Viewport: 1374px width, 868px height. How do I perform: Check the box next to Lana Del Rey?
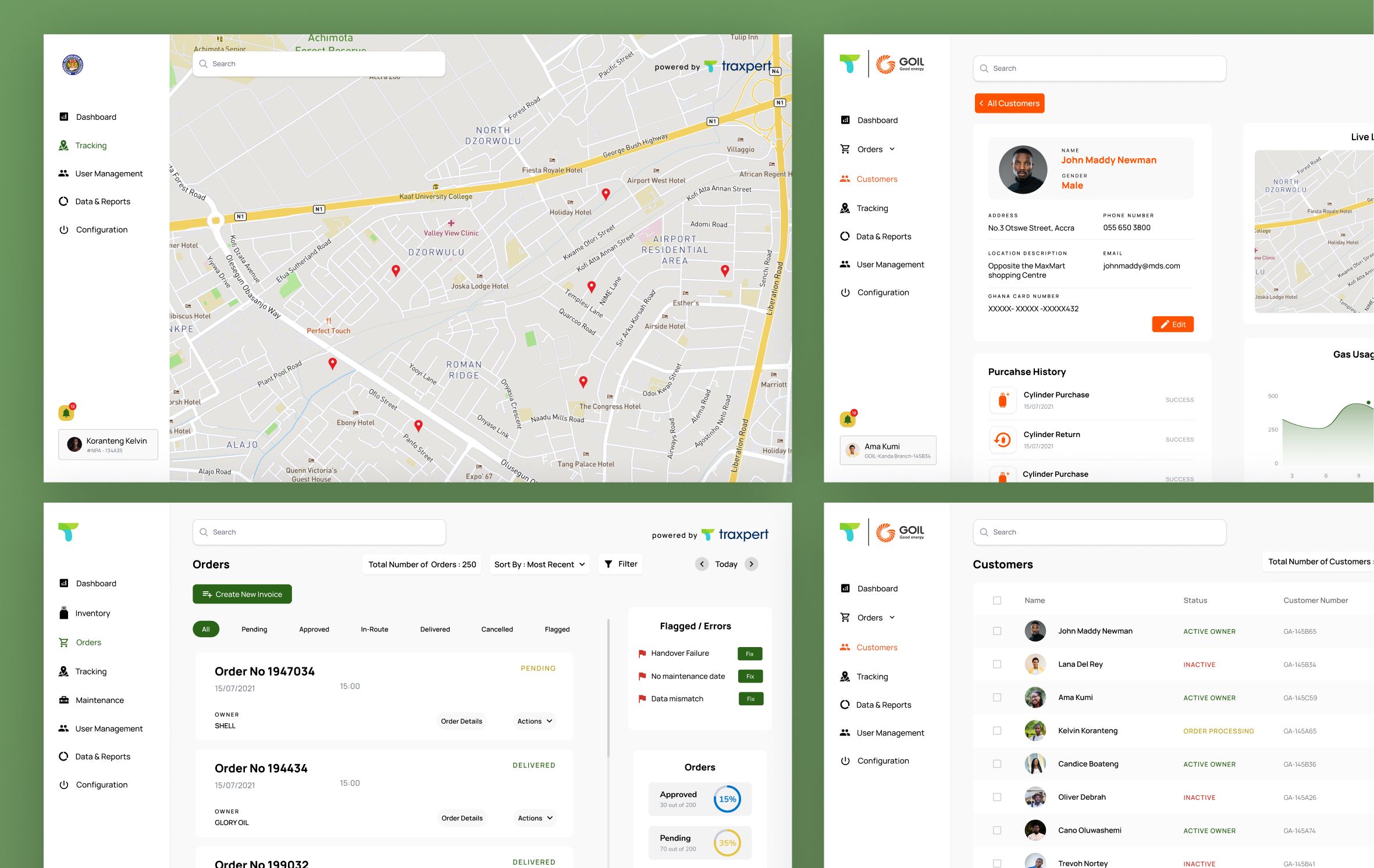(997, 664)
